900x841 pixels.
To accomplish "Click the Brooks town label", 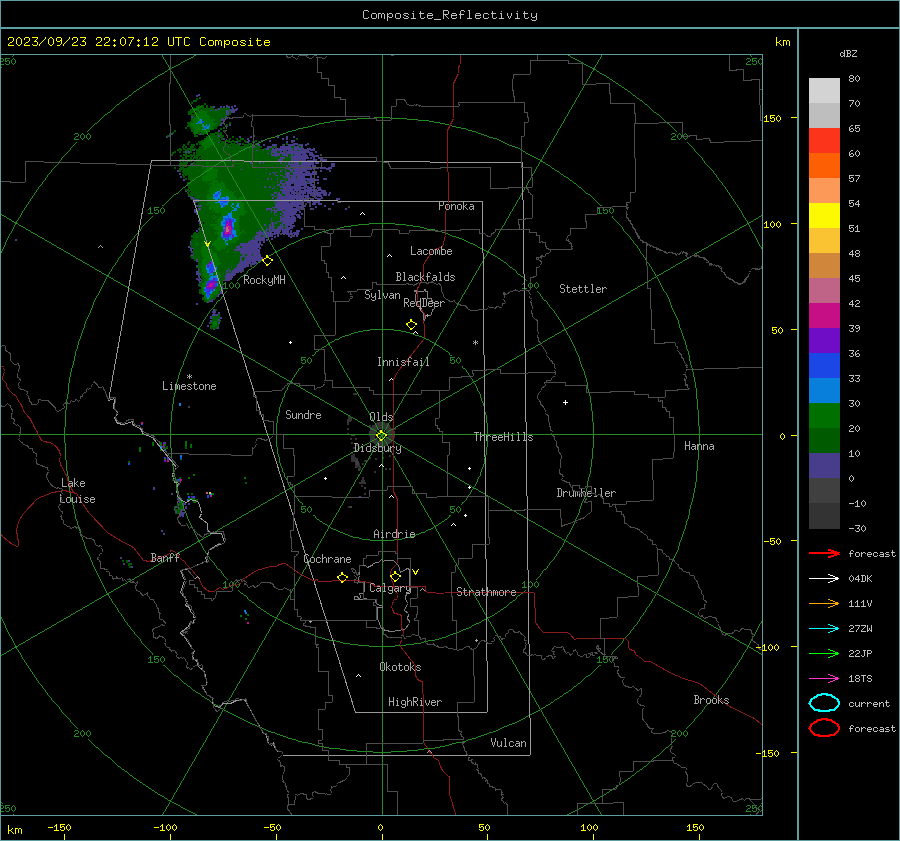I will (711, 700).
